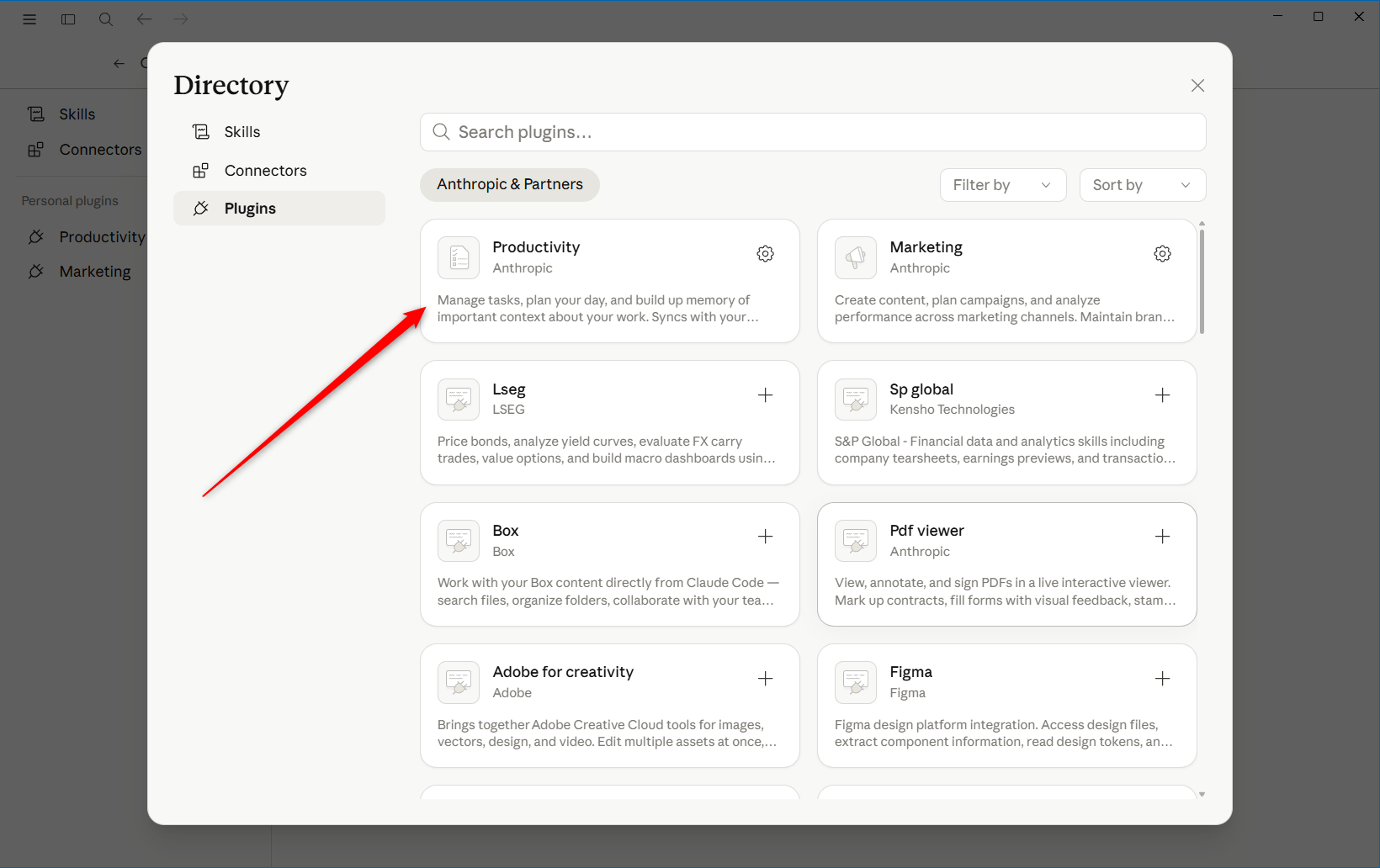Screen dimensions: 1380x868
Task: Click the Lseg plugin thumbnail icon
Action: click(x=459, y=399)
